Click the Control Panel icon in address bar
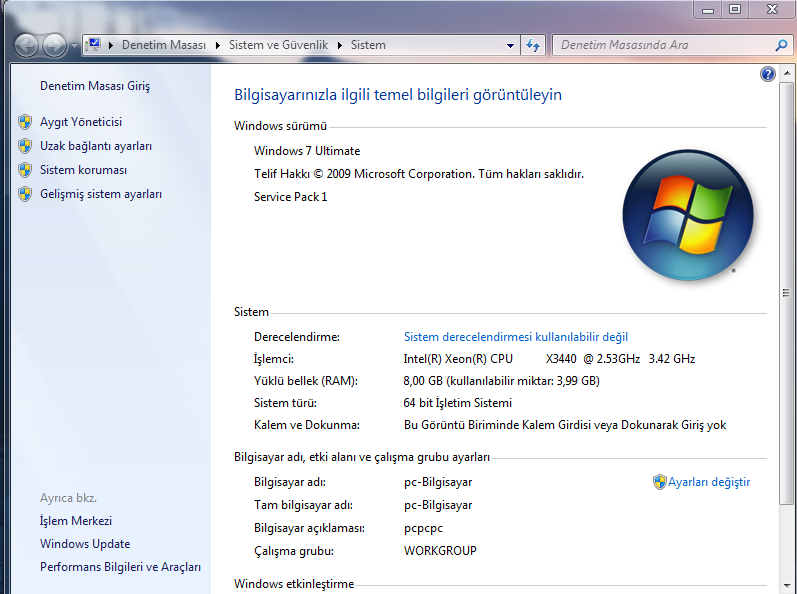 tap(94, 45)
